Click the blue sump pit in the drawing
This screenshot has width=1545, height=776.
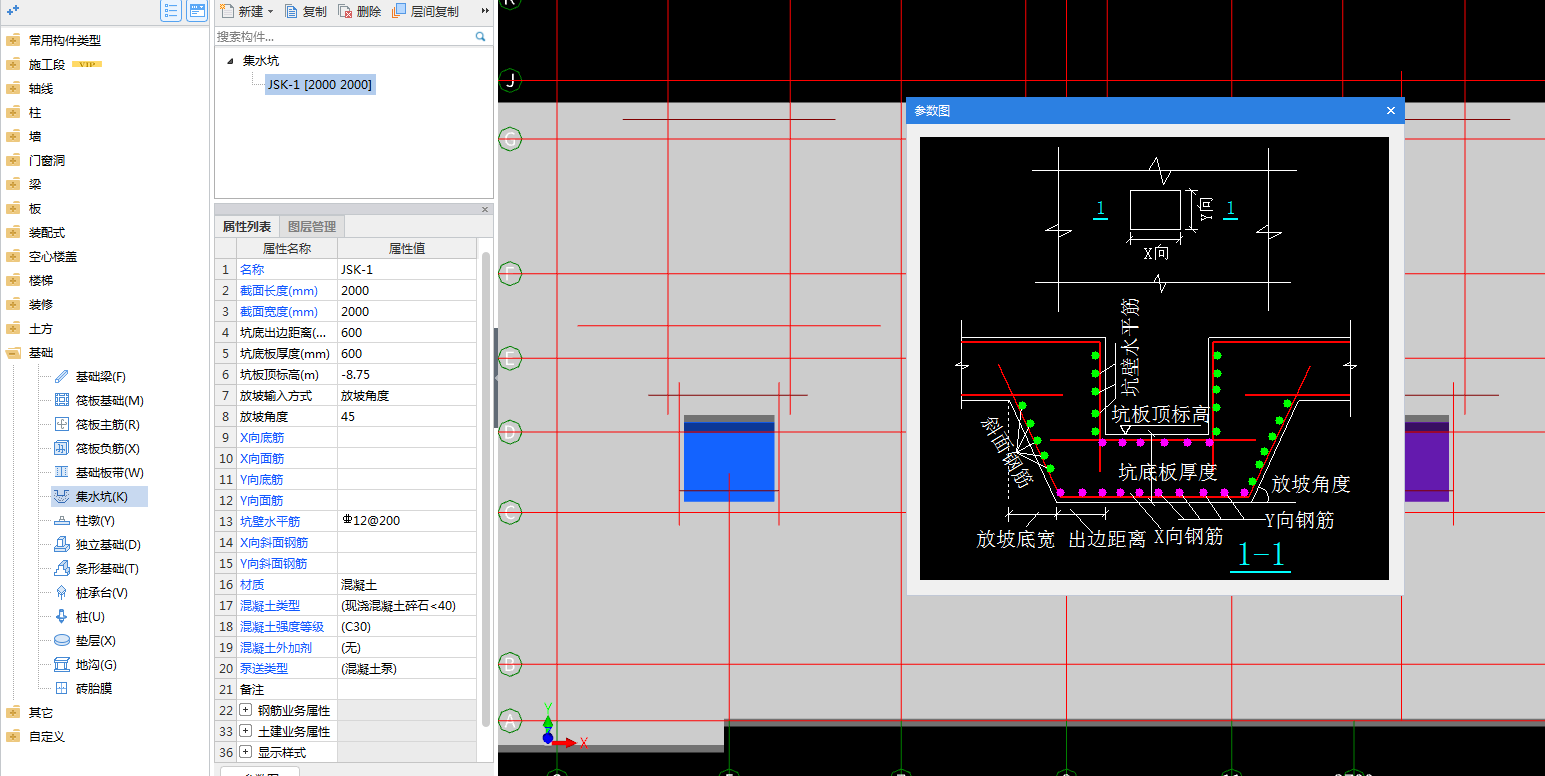[x=729, y=458]
